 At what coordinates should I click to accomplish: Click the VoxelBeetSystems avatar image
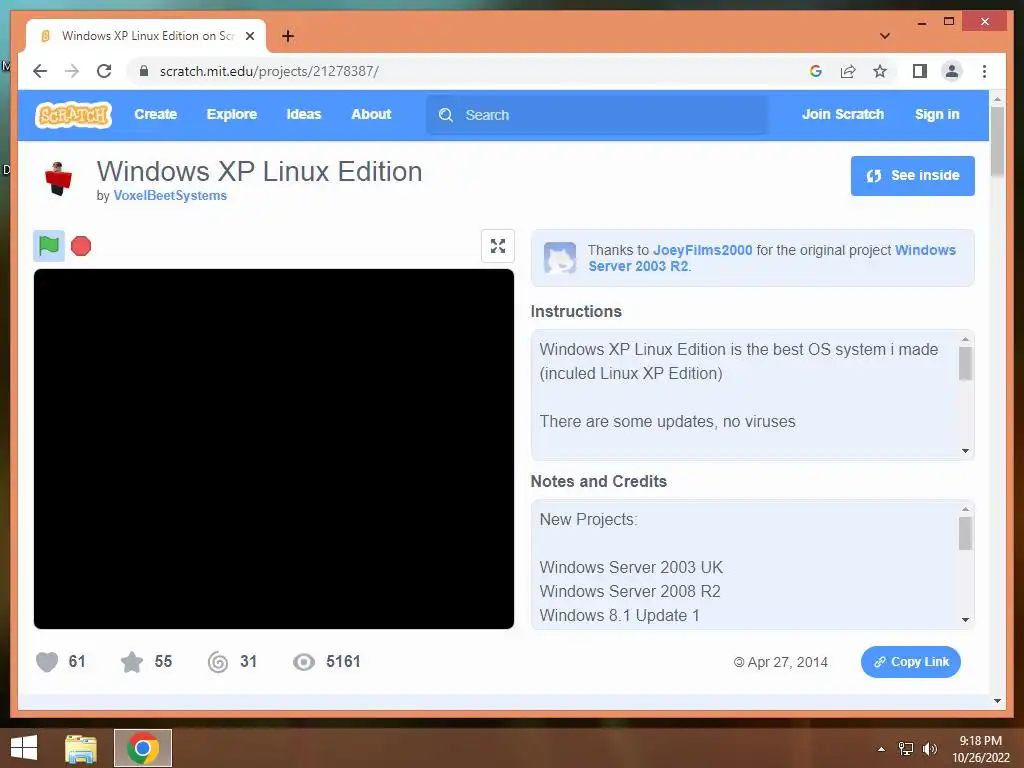58,178
